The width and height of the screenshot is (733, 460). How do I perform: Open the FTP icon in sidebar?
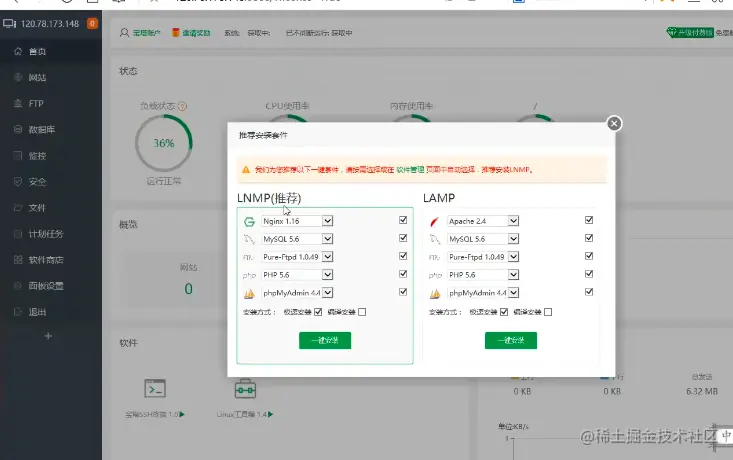pos(18,103)
